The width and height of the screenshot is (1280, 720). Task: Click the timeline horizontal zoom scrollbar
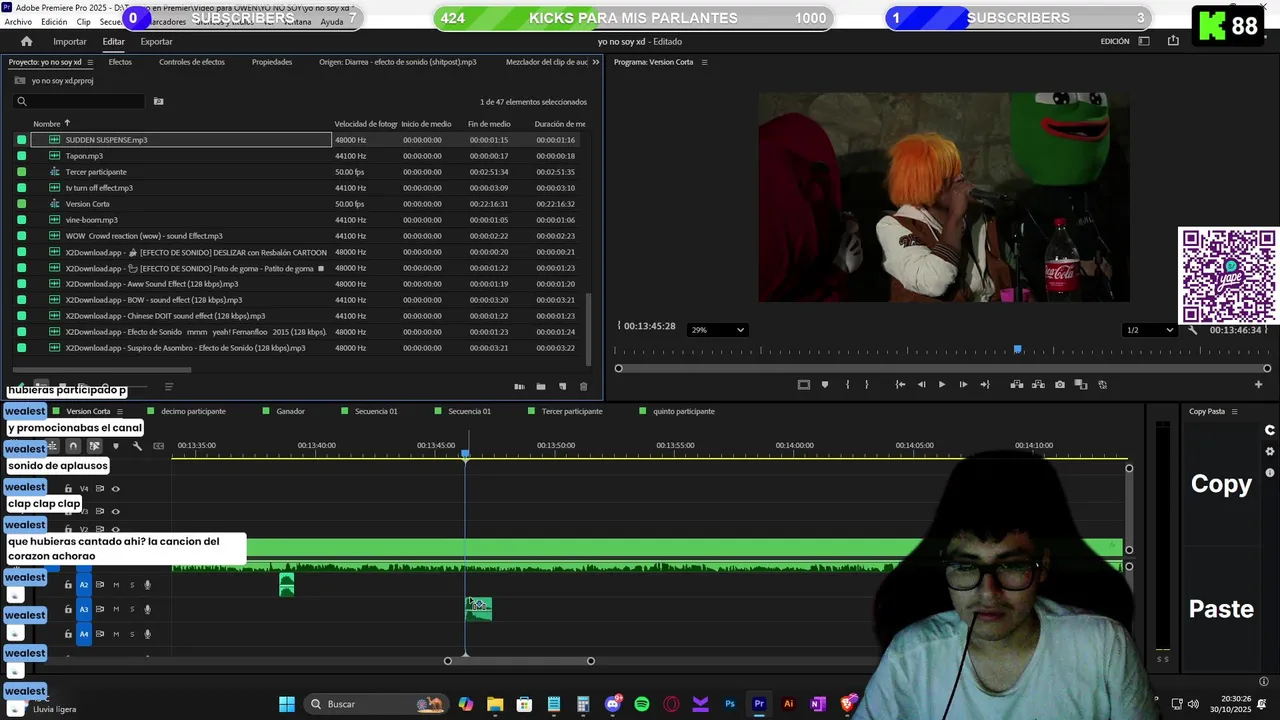coord(519,661)
